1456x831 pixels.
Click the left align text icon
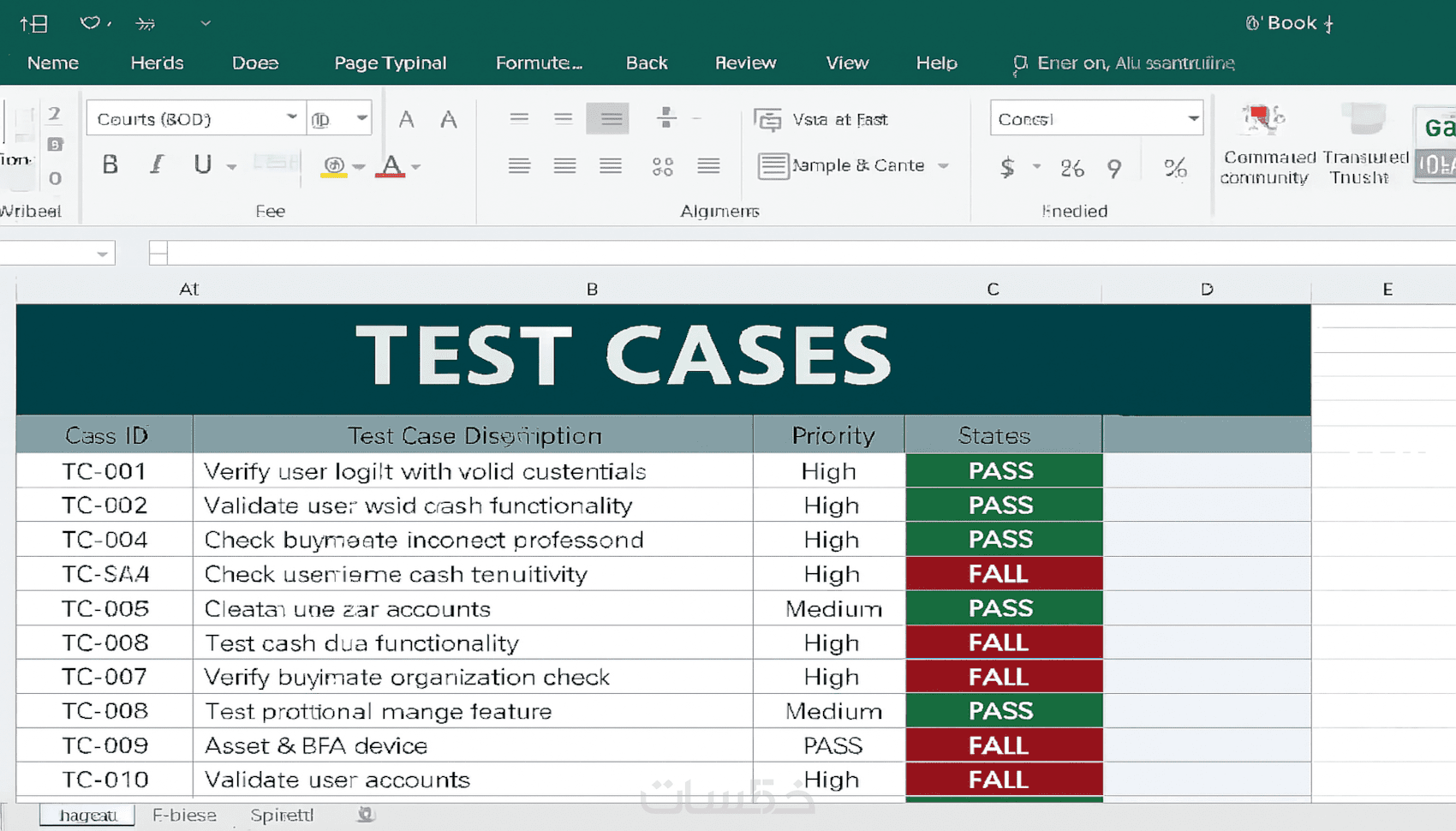point(519,165)
